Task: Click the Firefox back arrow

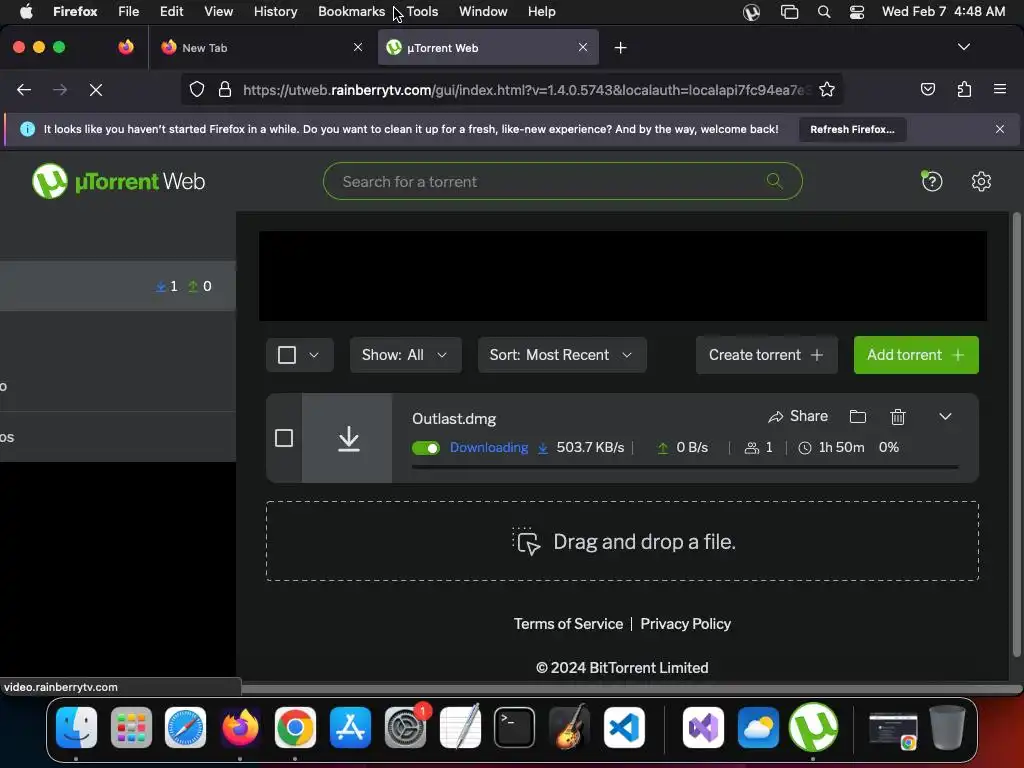Action: click(24, 89)
